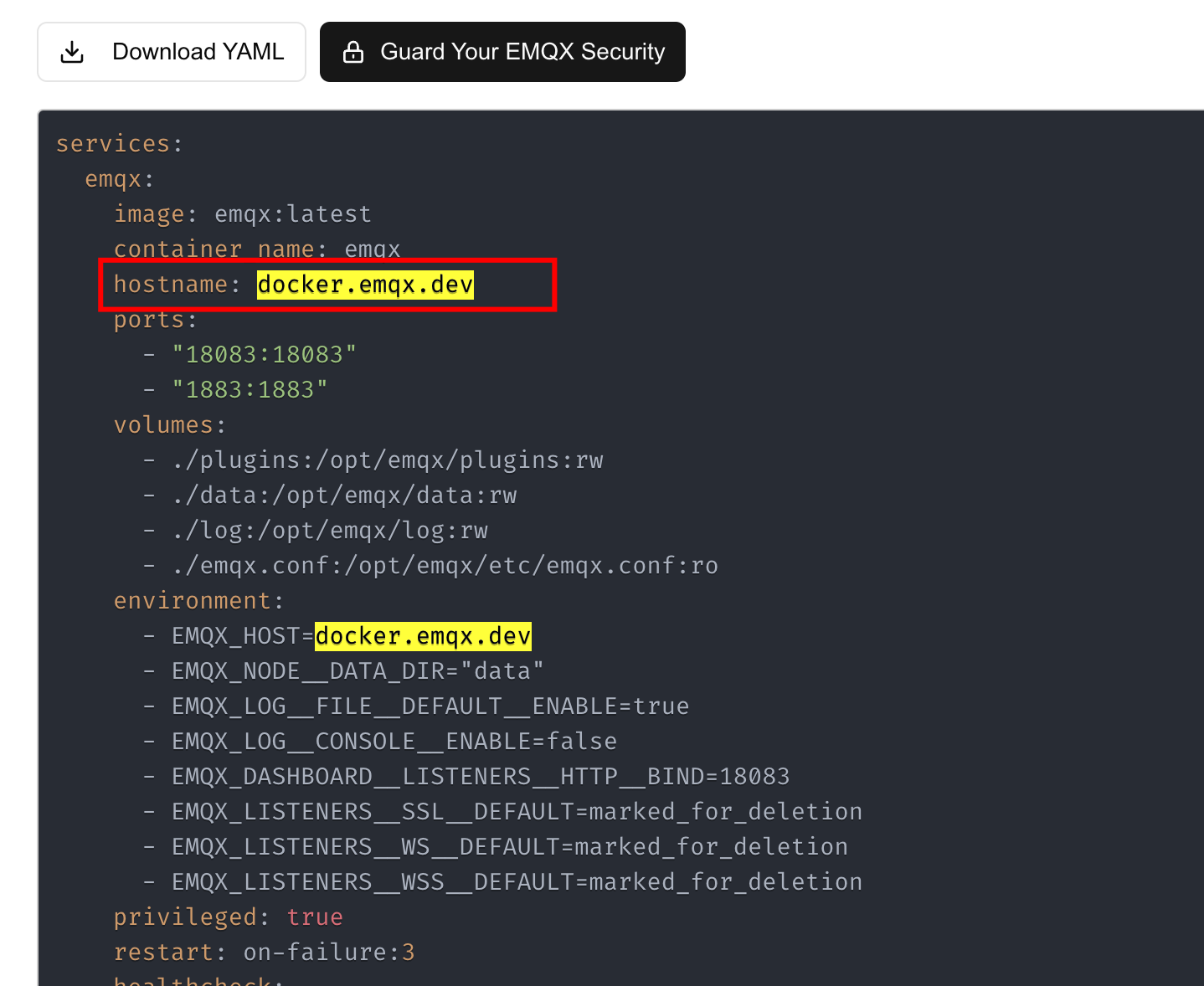
Task: Click the privileged: true value
Action: coord(315,917)
